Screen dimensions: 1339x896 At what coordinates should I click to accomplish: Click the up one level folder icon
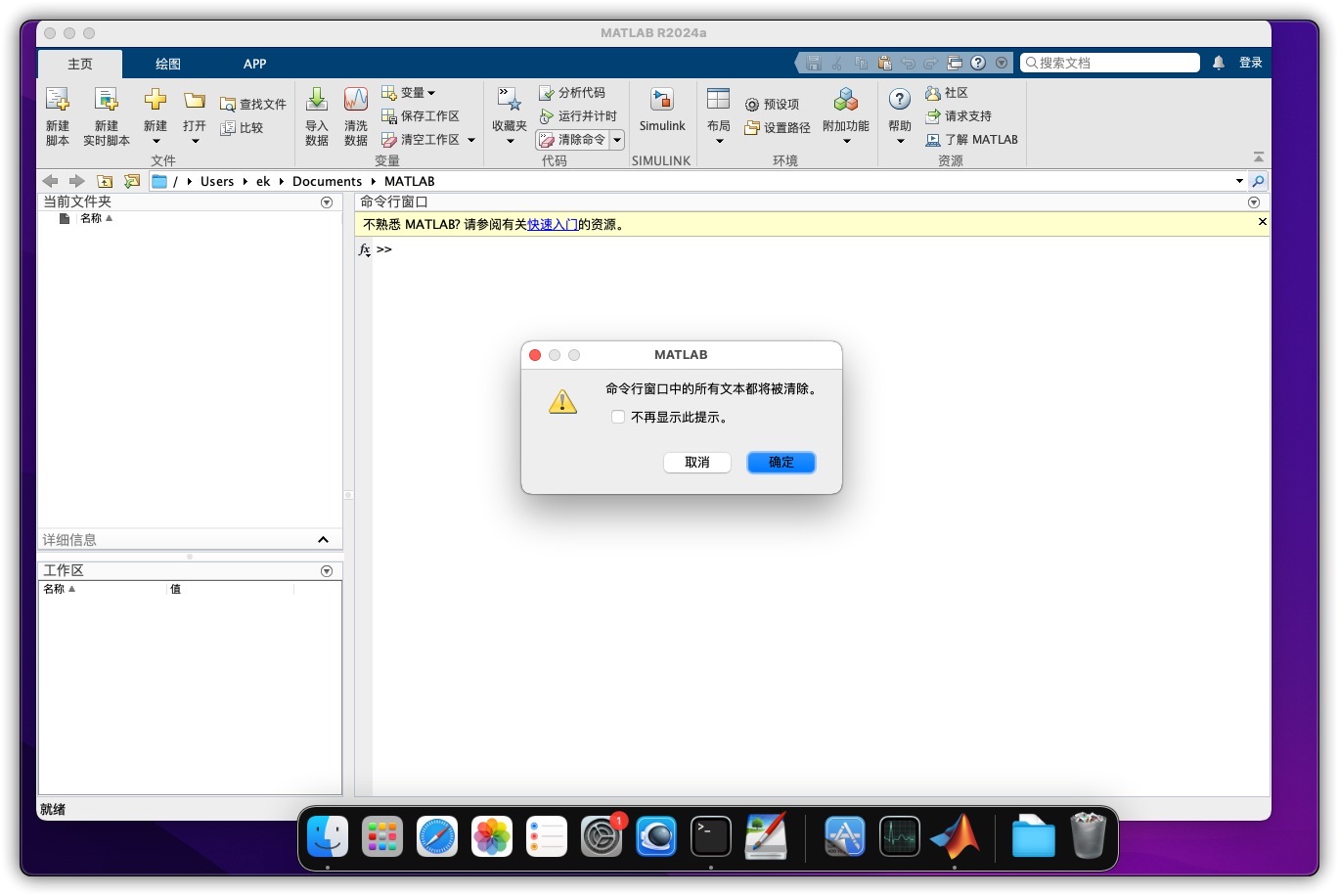click(105, 181)
